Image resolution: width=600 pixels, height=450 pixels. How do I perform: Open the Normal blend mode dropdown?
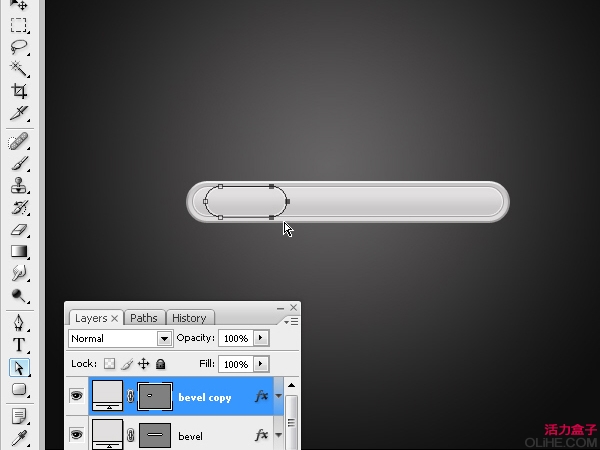(121, 338)
